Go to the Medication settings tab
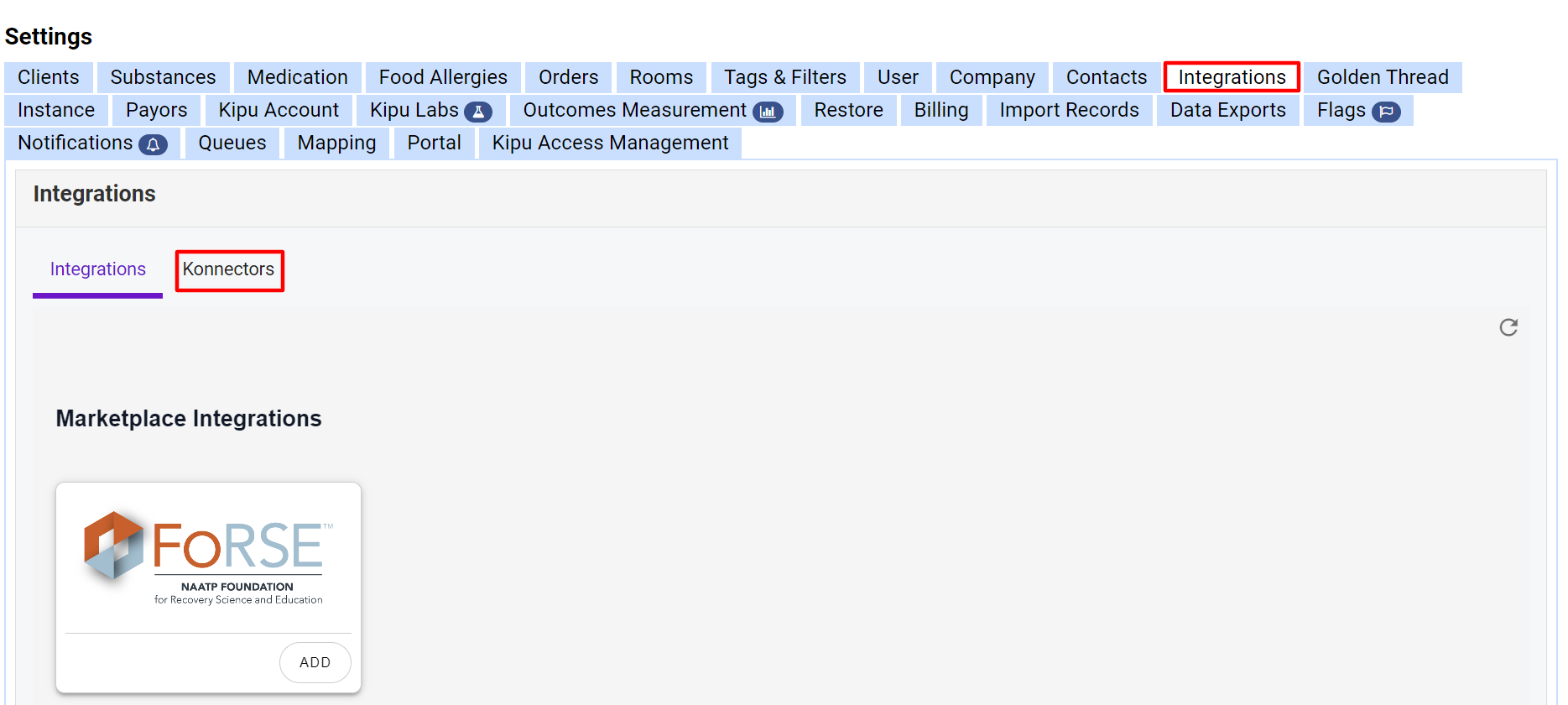The width and height of the screenshot is (1568, 705). click(x=297, y=77)
